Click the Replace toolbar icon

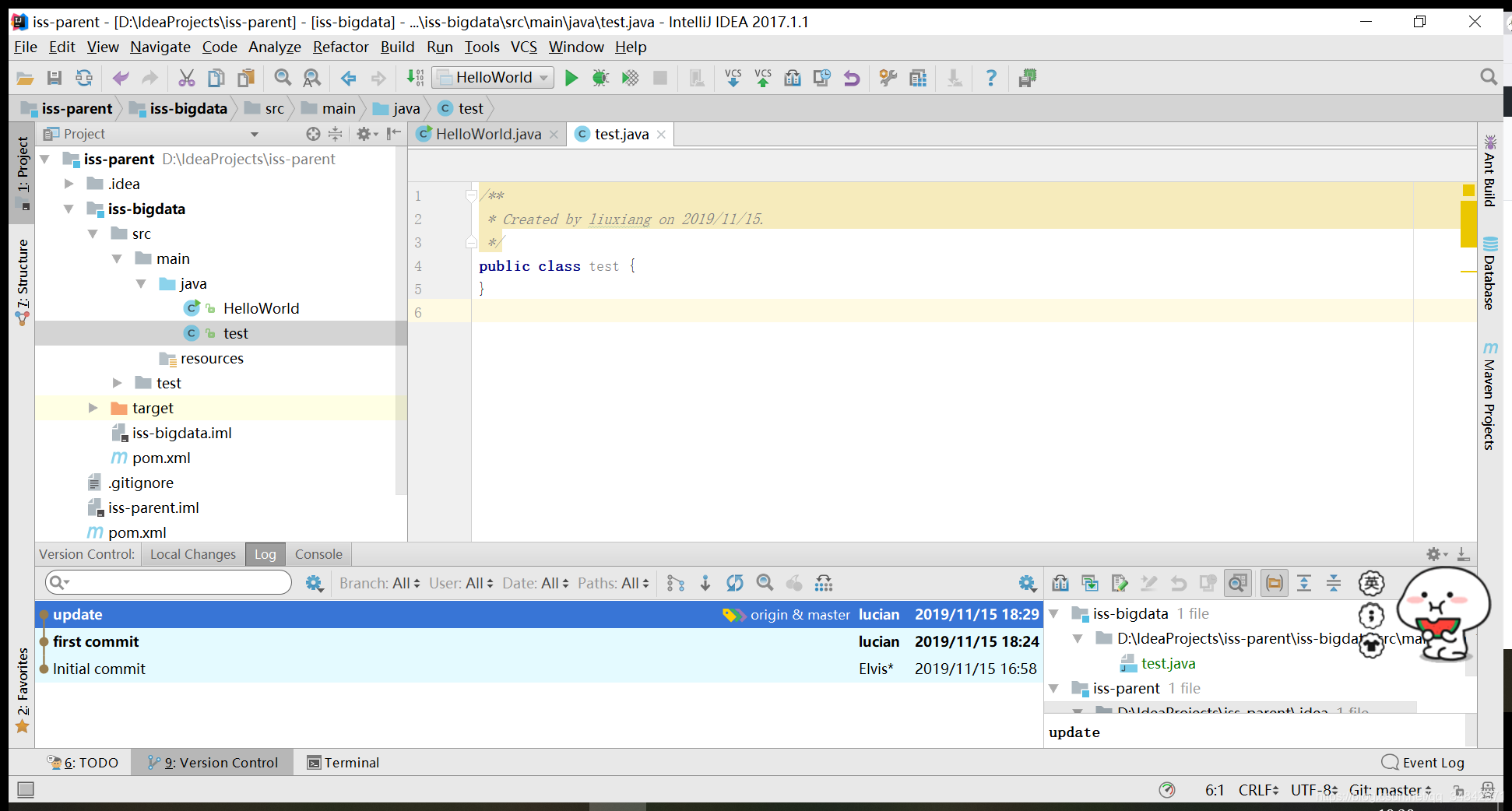311,78
